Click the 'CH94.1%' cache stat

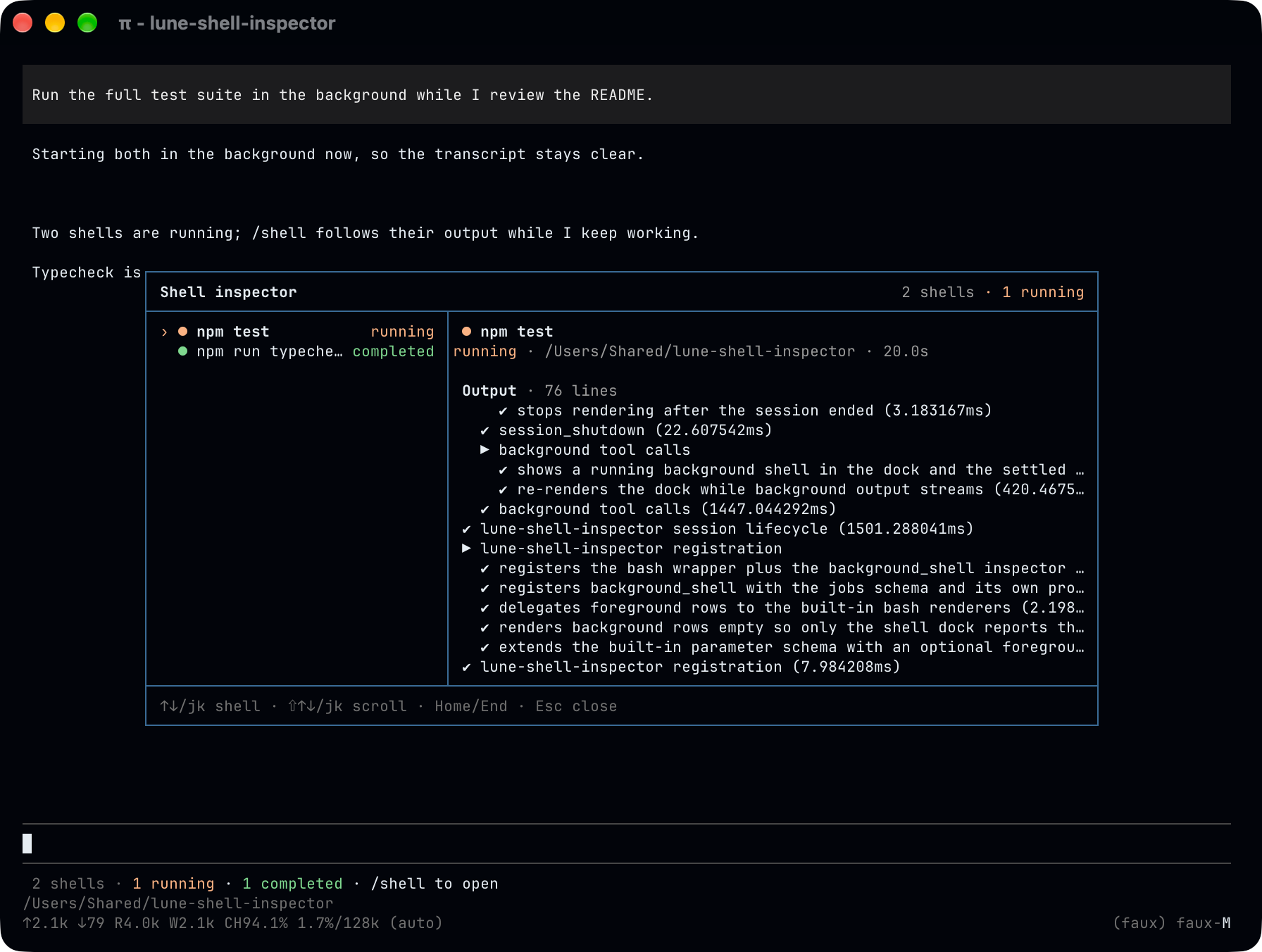tap(256, 923)
